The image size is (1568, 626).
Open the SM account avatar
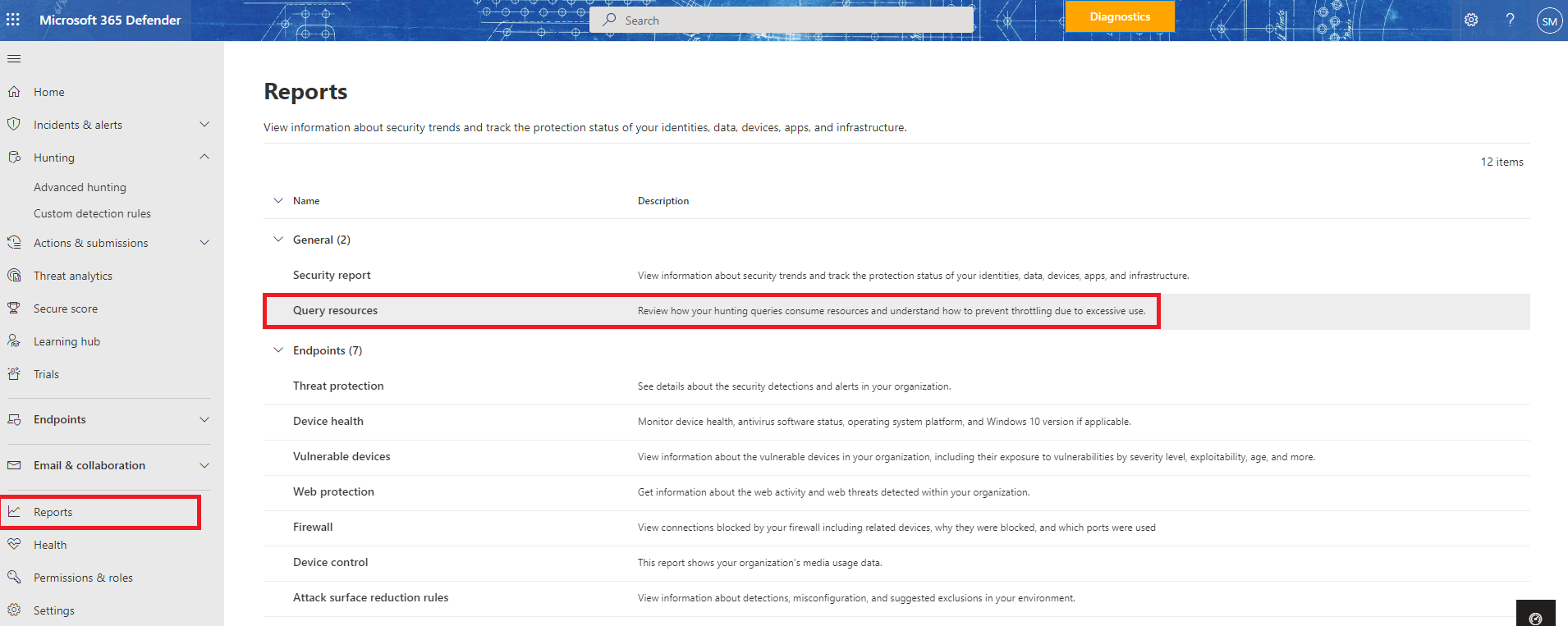tap(1549, 21)
